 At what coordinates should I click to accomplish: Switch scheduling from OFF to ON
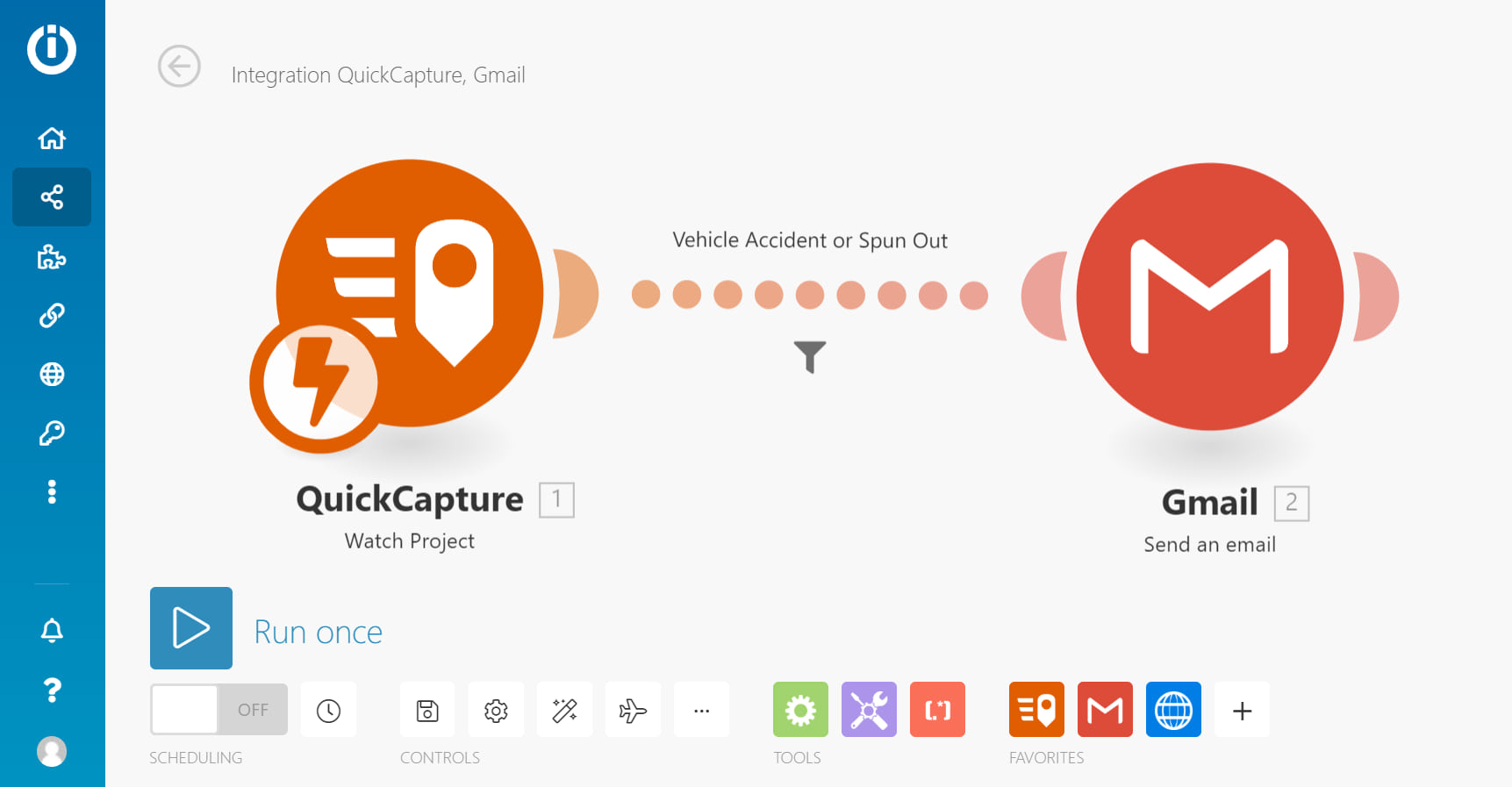(218, 709)
